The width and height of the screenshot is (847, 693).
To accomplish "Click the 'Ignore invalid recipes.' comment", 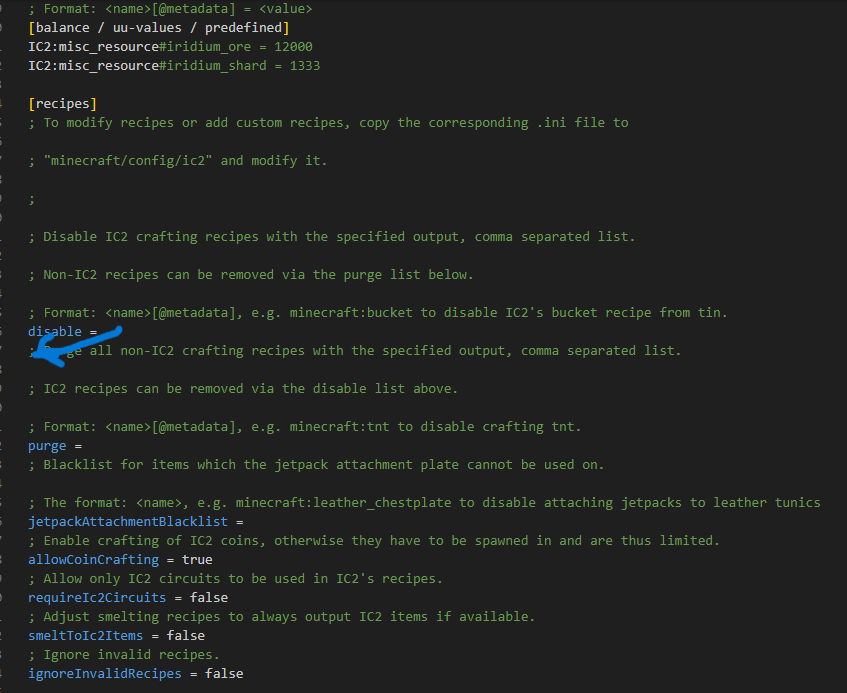I will [x=131, y=655].
